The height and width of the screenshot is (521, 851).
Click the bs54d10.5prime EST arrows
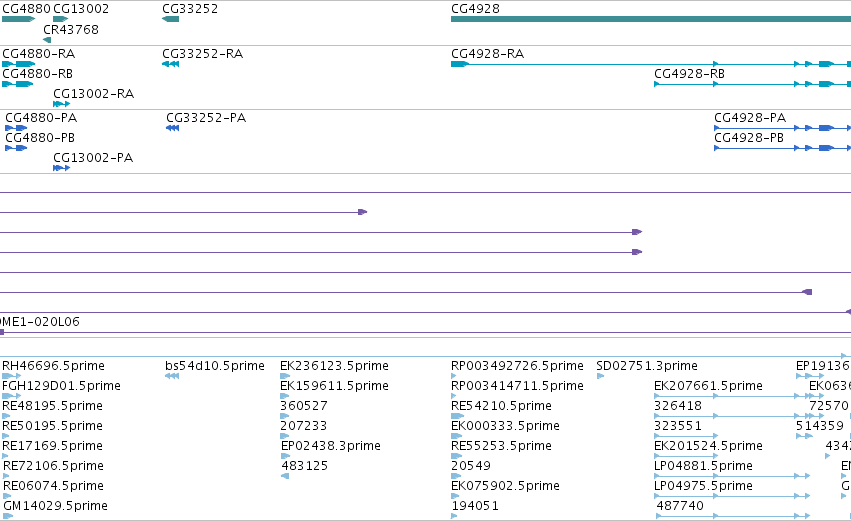click(x=172, y=376)
